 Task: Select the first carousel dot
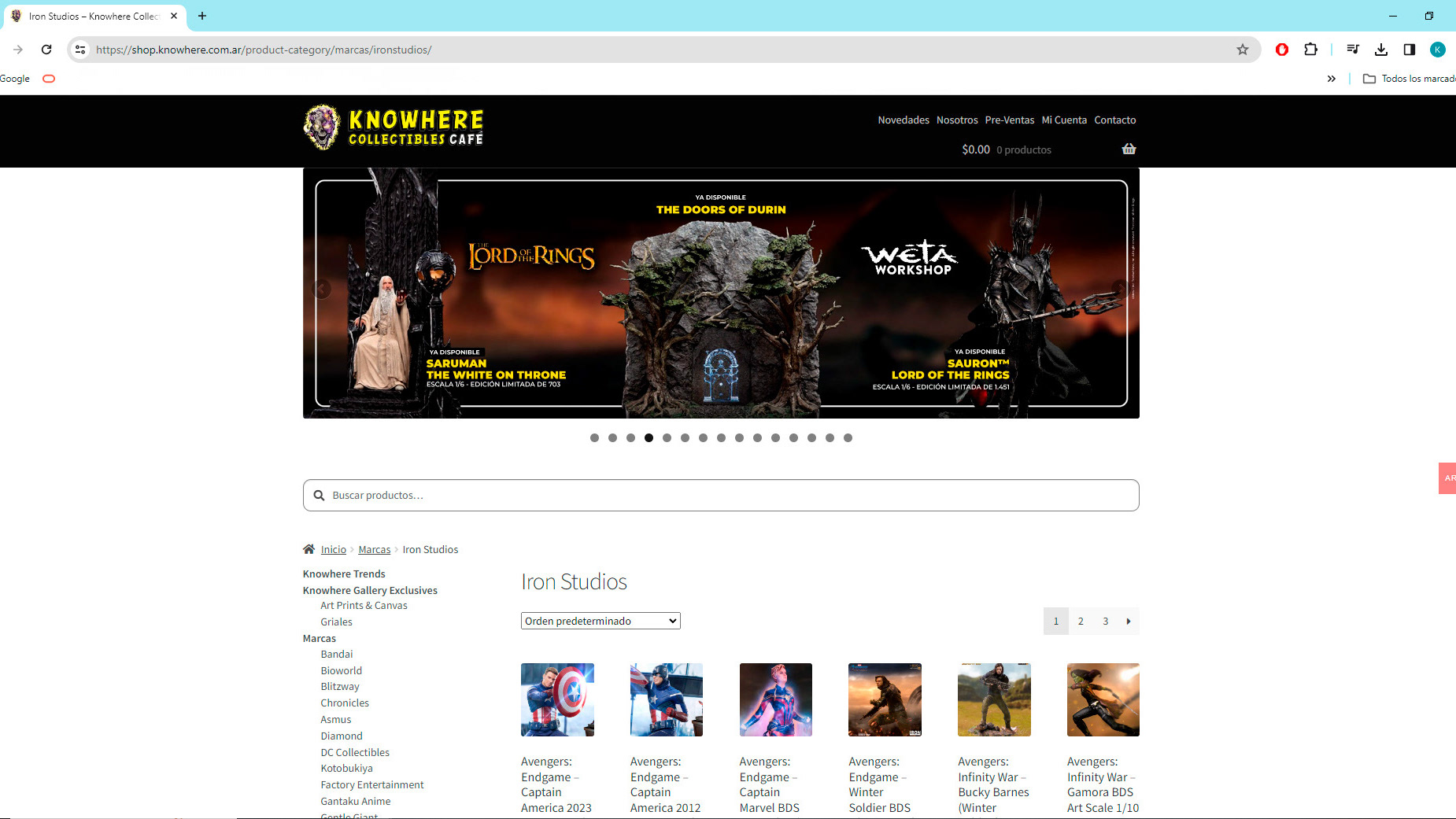click(x=594, y=437)
